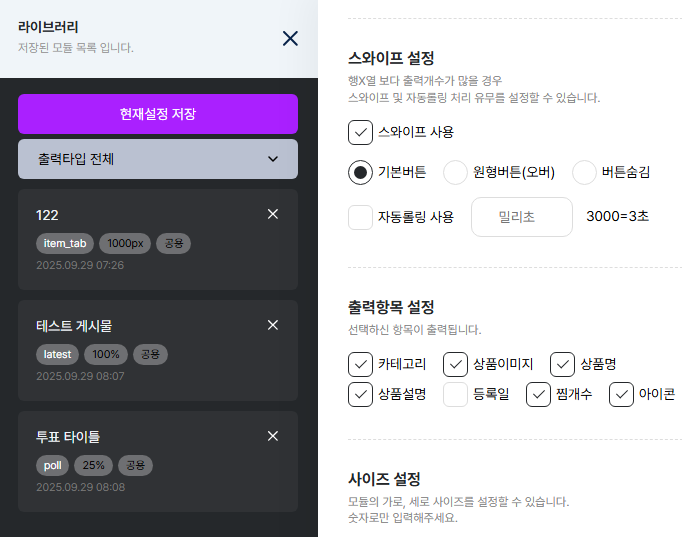Open the 출력타입 전체 dropdown
Screen dimensions: 682x537
click(158, 159)
